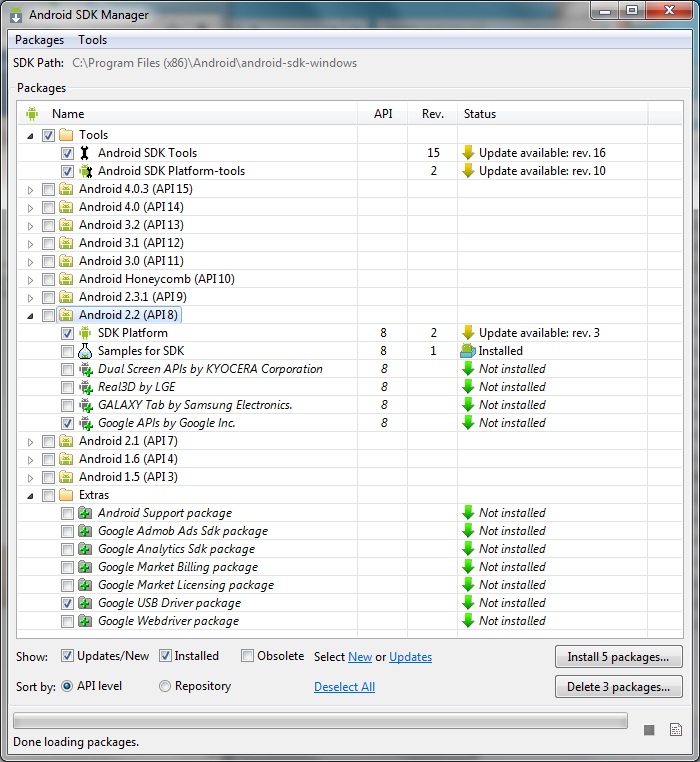Image resolution: width=700 pixels, height=762 pixels.
Task: Click the Google Webdriver package icon
Action: (85, 621)
